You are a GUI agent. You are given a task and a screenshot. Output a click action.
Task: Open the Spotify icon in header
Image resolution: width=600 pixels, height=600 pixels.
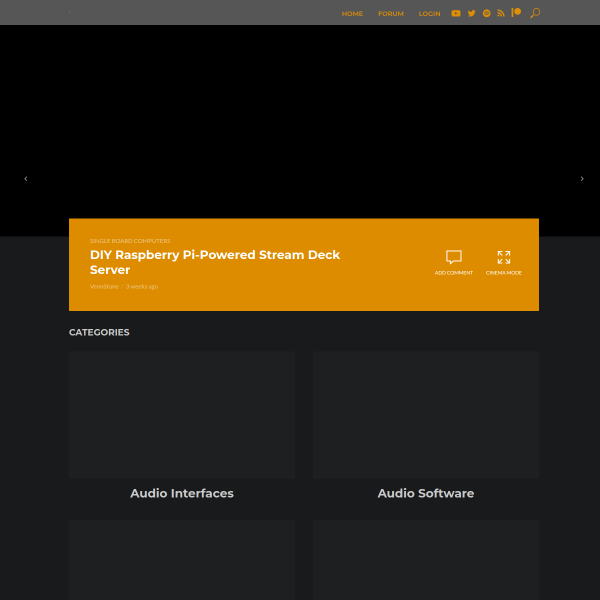[x=486, y=13]
